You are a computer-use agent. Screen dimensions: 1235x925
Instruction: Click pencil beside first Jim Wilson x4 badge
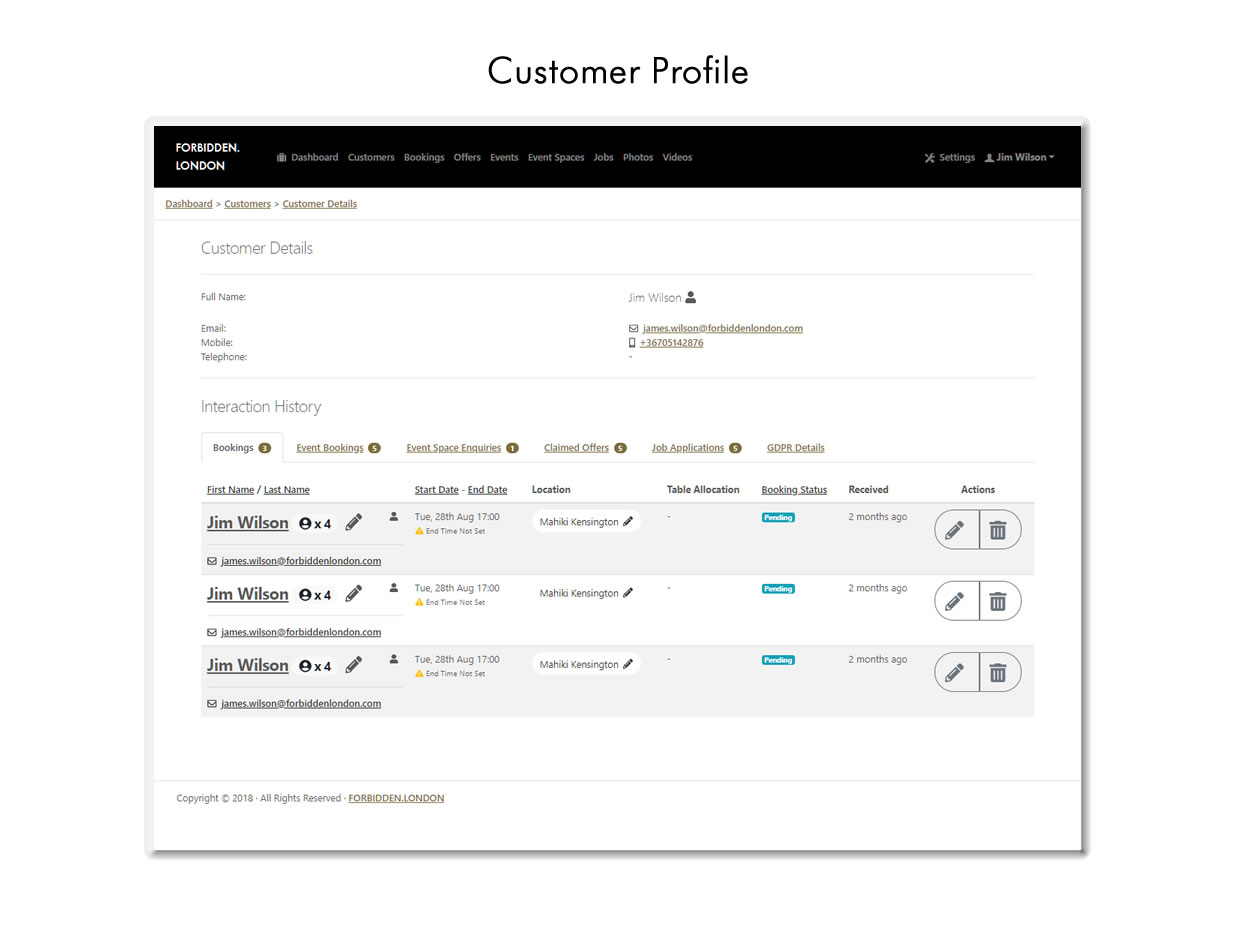coord(354,523)
